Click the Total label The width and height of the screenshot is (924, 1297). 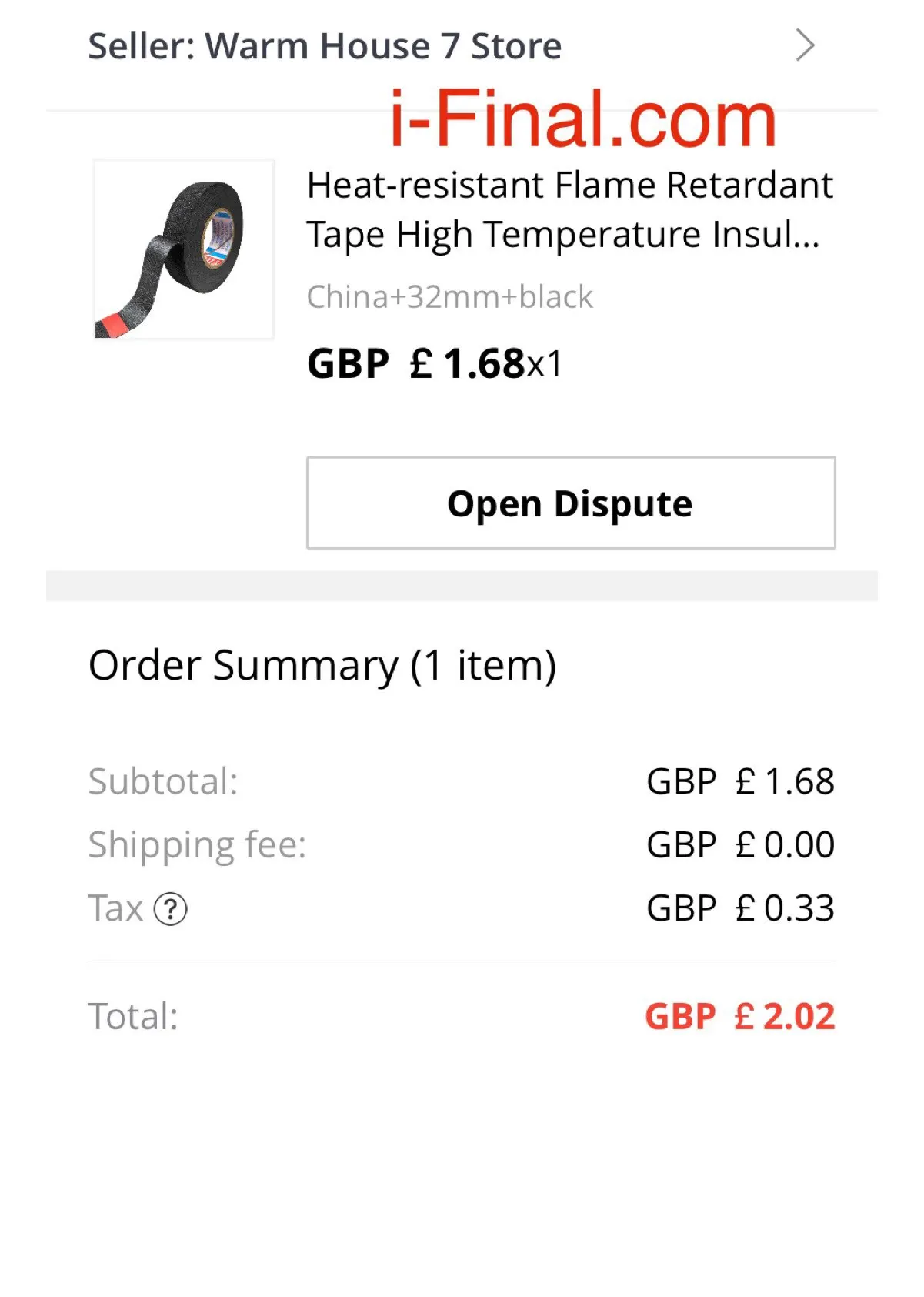[133, 1016]
